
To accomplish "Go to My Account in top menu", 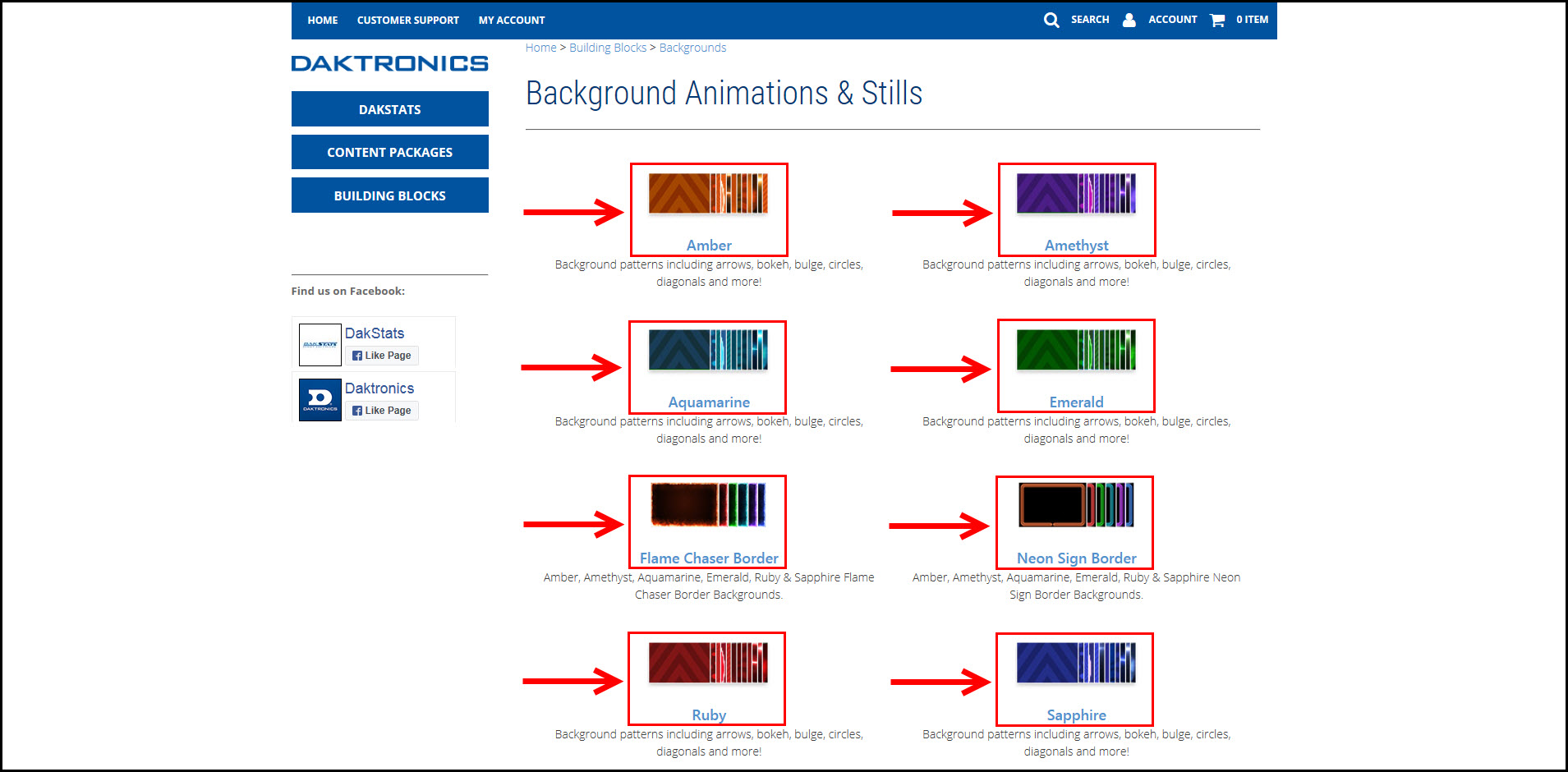I will tap(511, 21).
